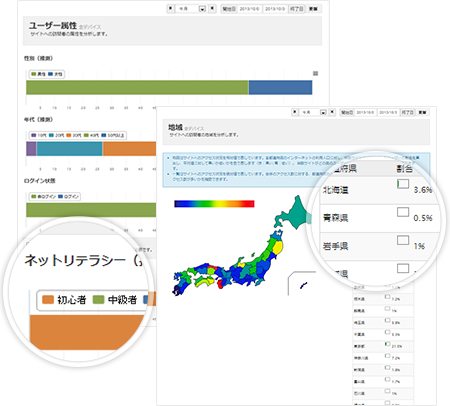Click 割合 column header in magnified table
Image resolution: width=450 pixels, height=406 pixels.
(x=404, y=169)
